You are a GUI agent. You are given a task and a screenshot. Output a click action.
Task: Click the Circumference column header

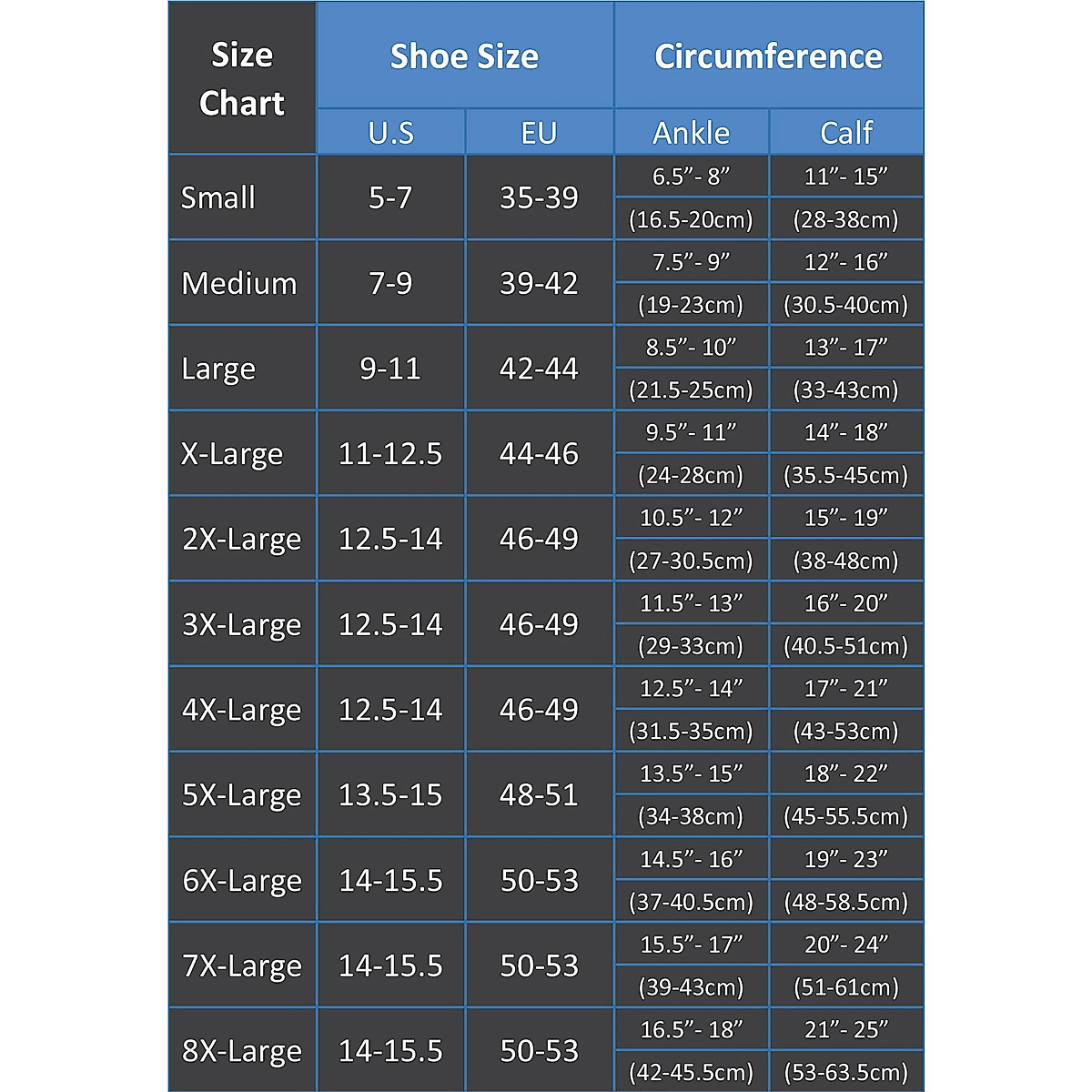click(768, 56)
